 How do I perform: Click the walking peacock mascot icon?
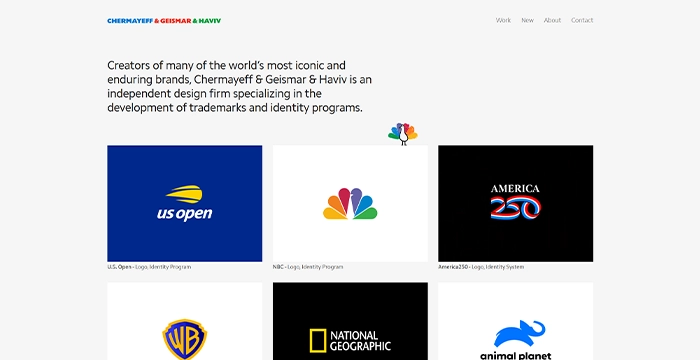[x=403, y=134]
